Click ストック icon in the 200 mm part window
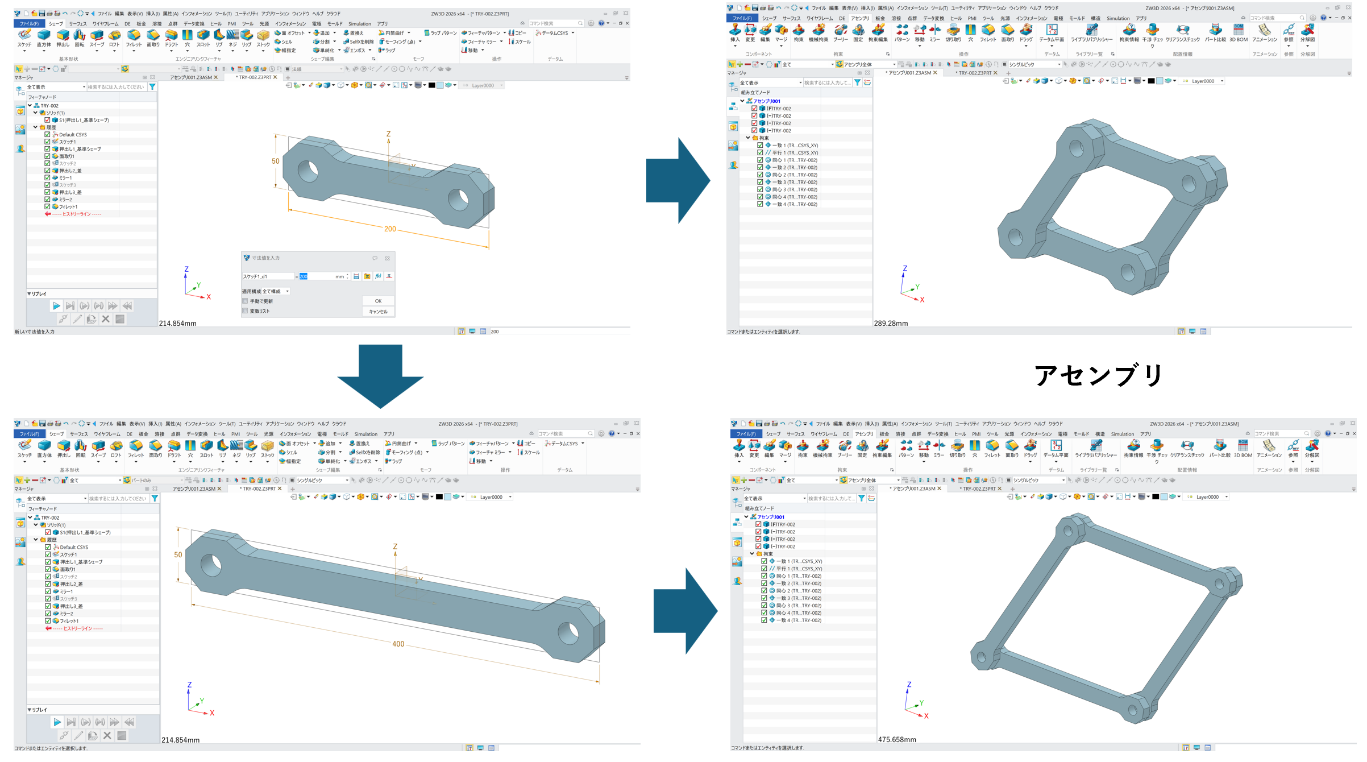1367x762 pixels. (263, 36)
